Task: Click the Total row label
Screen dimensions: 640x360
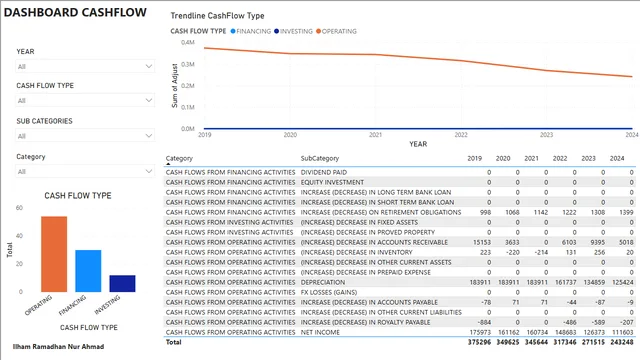Action: [x=173, y=342]
